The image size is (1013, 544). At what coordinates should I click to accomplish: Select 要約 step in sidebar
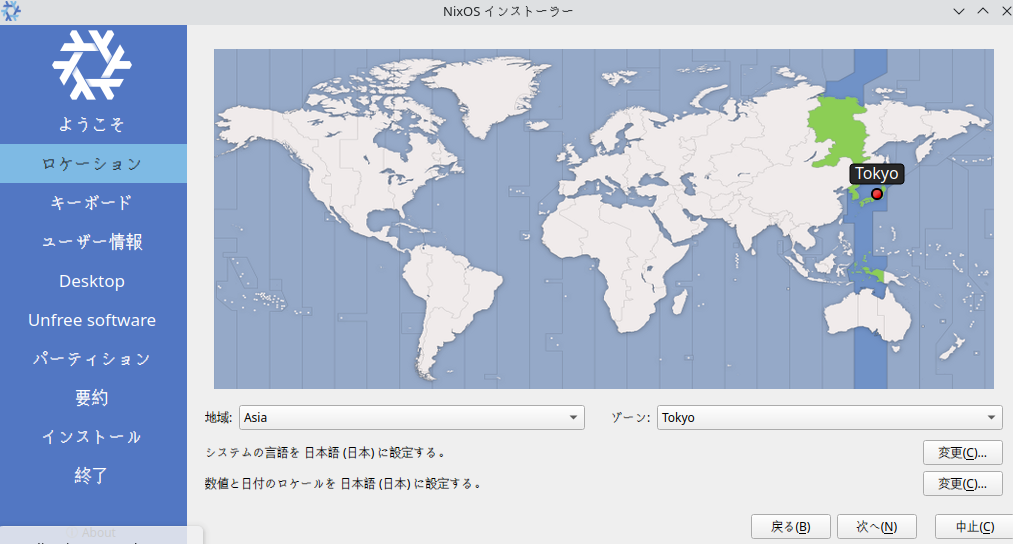coord(93,398)
